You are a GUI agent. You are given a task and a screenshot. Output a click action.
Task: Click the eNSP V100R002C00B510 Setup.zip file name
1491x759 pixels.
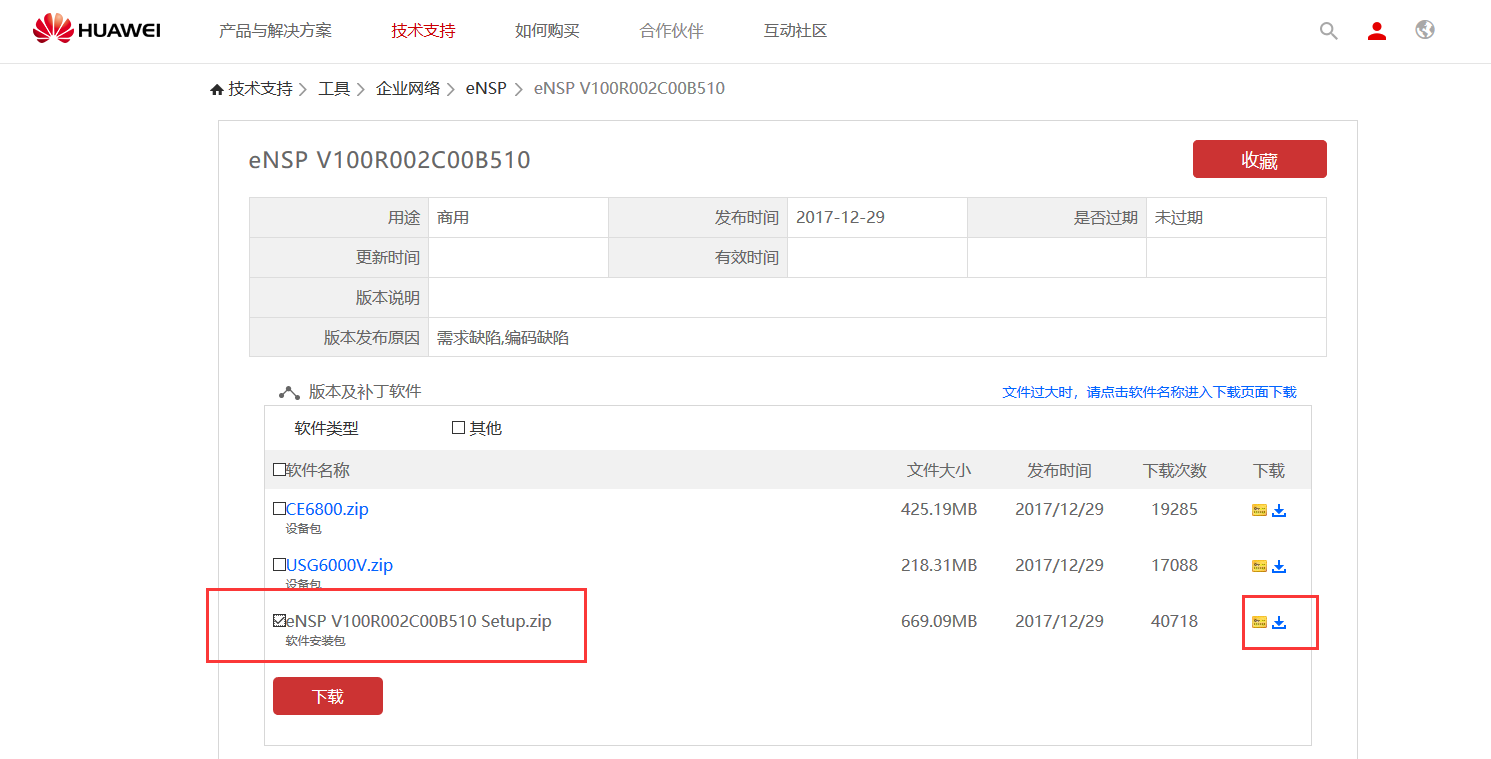[418, 621]
